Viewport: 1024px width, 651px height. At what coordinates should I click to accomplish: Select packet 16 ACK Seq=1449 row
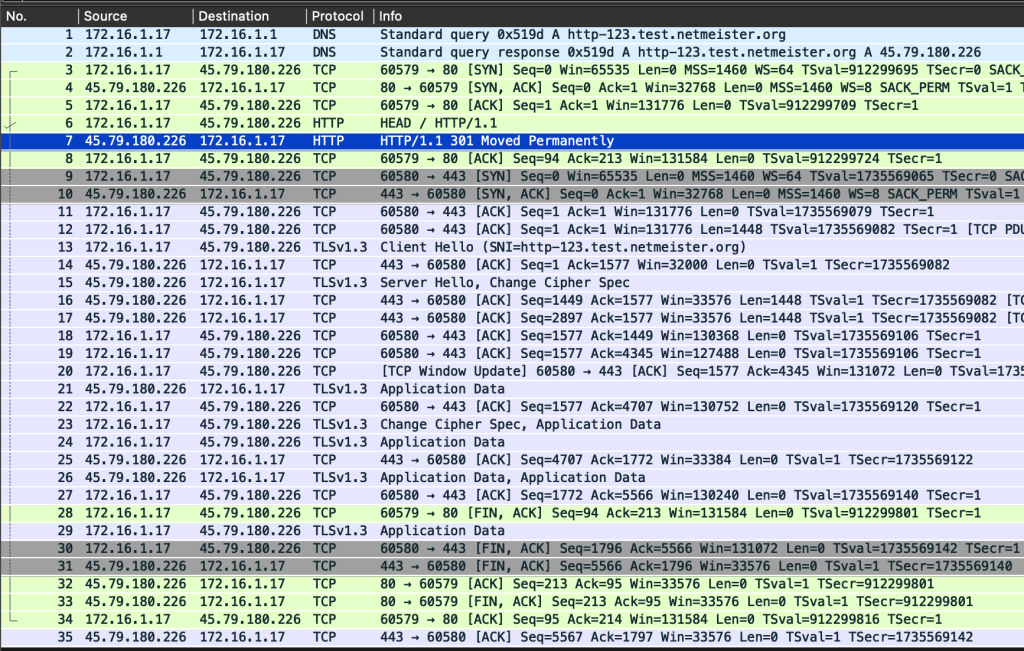coord(512,300)
